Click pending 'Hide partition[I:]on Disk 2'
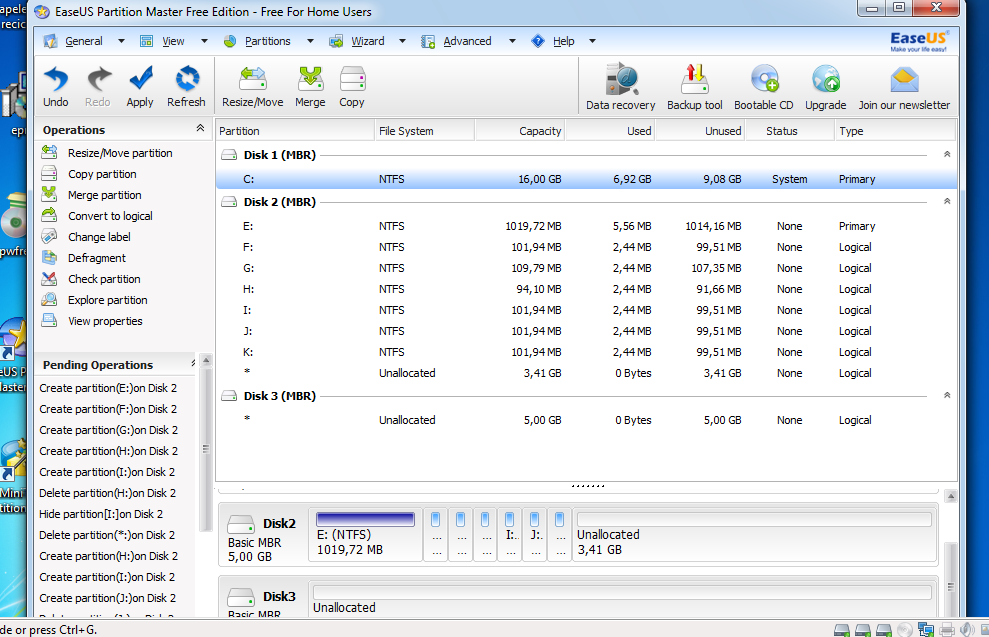This screenshot has width=989, height=637. click(x=101, y=514)
